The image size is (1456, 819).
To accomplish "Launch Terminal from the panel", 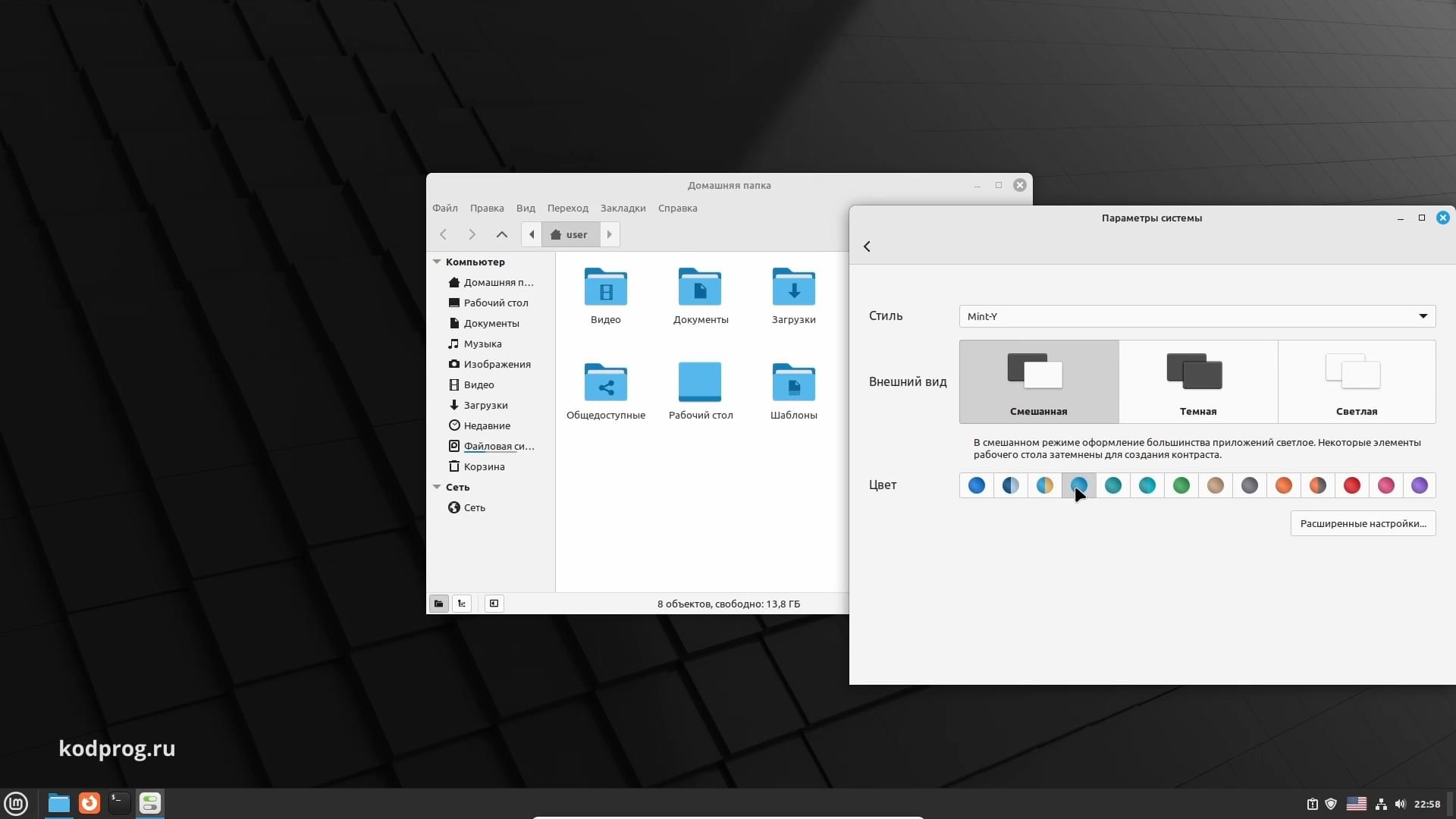I will 120,803.
